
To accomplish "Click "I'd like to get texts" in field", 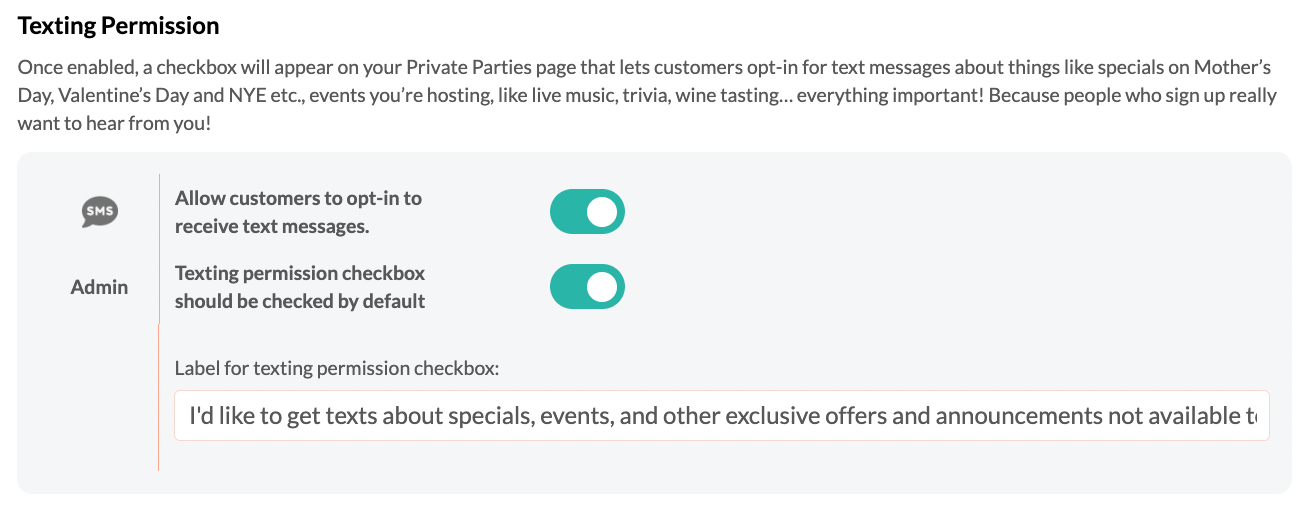I will [x=286, y=415].
